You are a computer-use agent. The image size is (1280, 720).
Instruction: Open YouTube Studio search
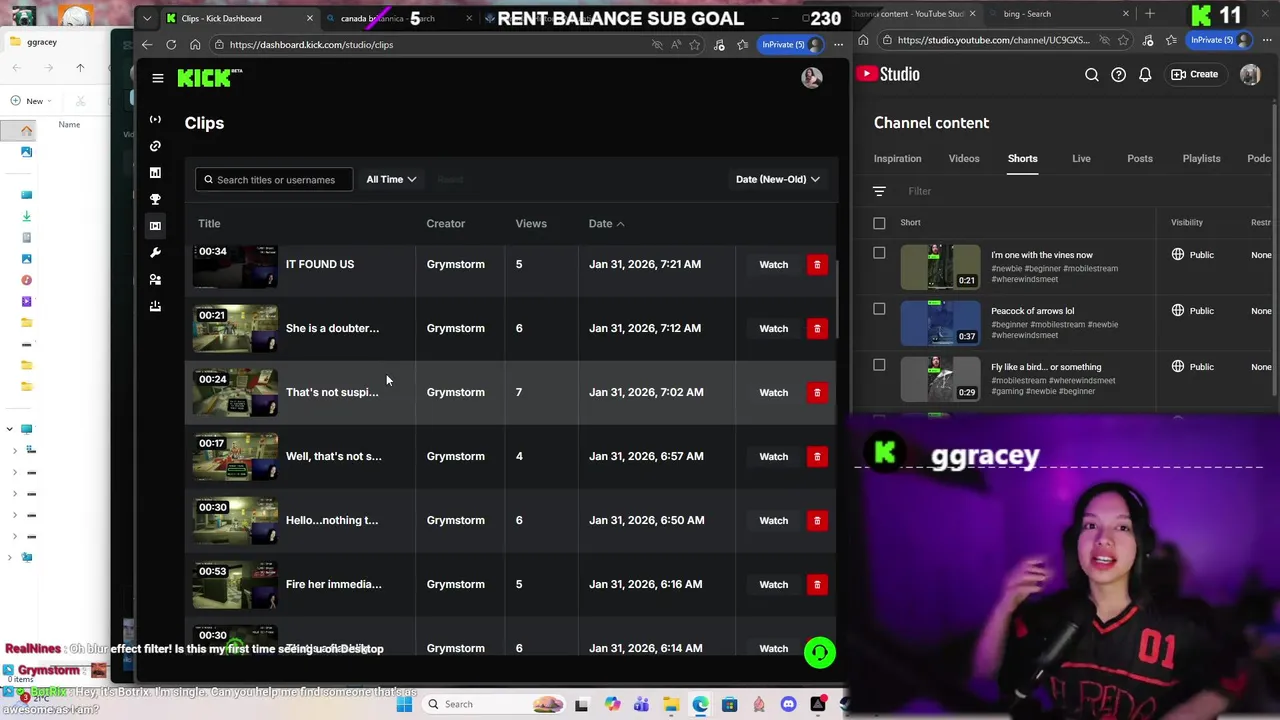coord(1092,74)
